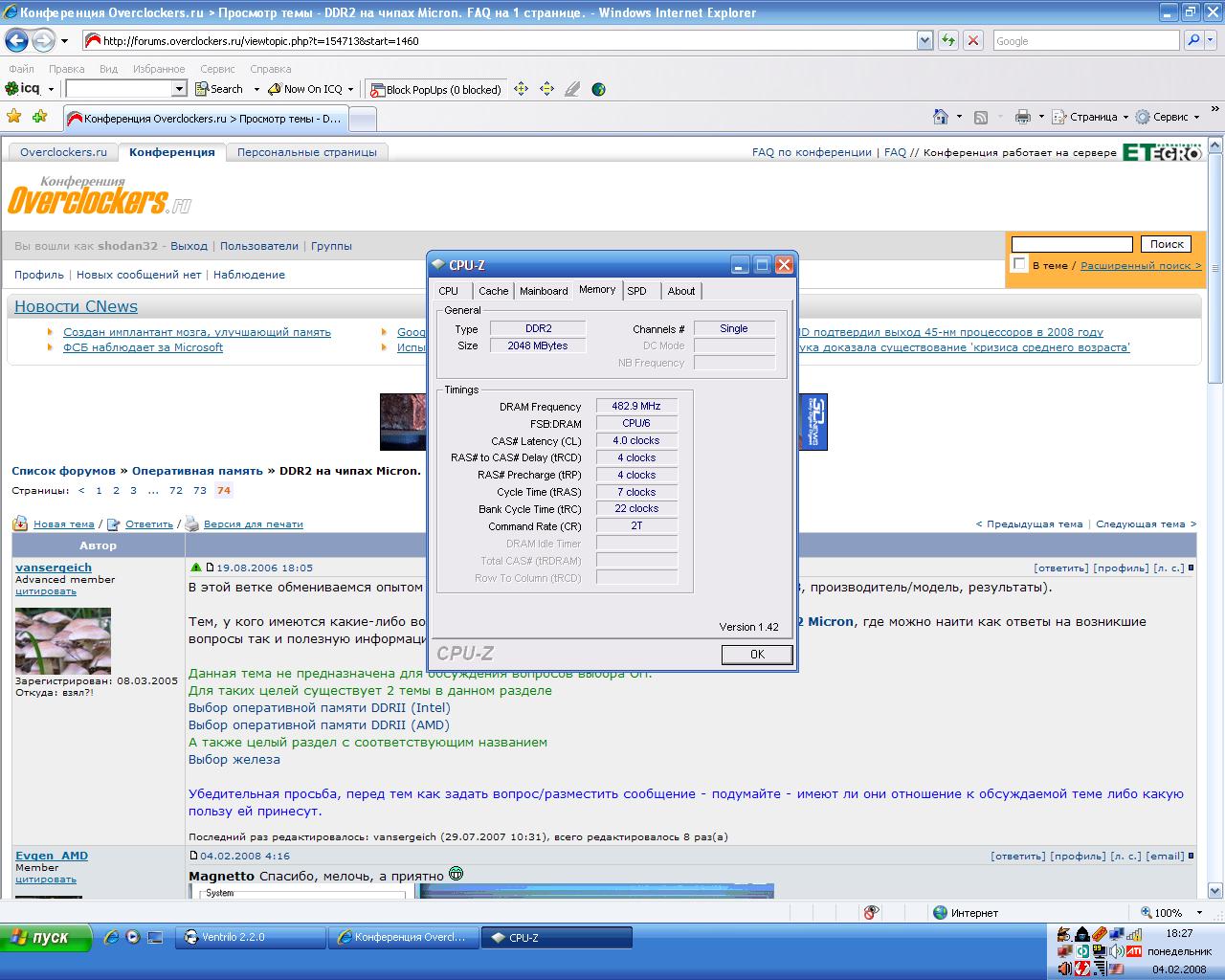Click the 'пуск' Start button
Screen dimensions: 1225x980
(46, 938)
